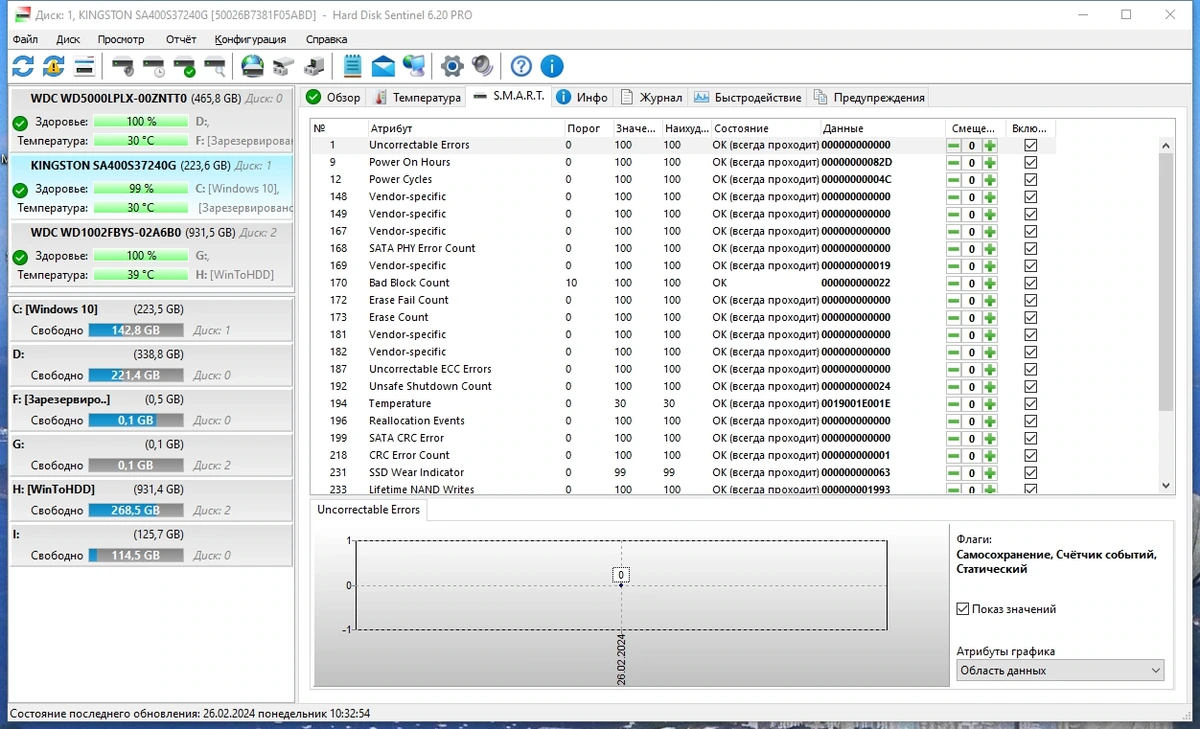The width and height of the screenshot is (1200, 729).
Task: Click the 142,8 GB free space bar
Action: pyautogui.click(x=136, y=330)
